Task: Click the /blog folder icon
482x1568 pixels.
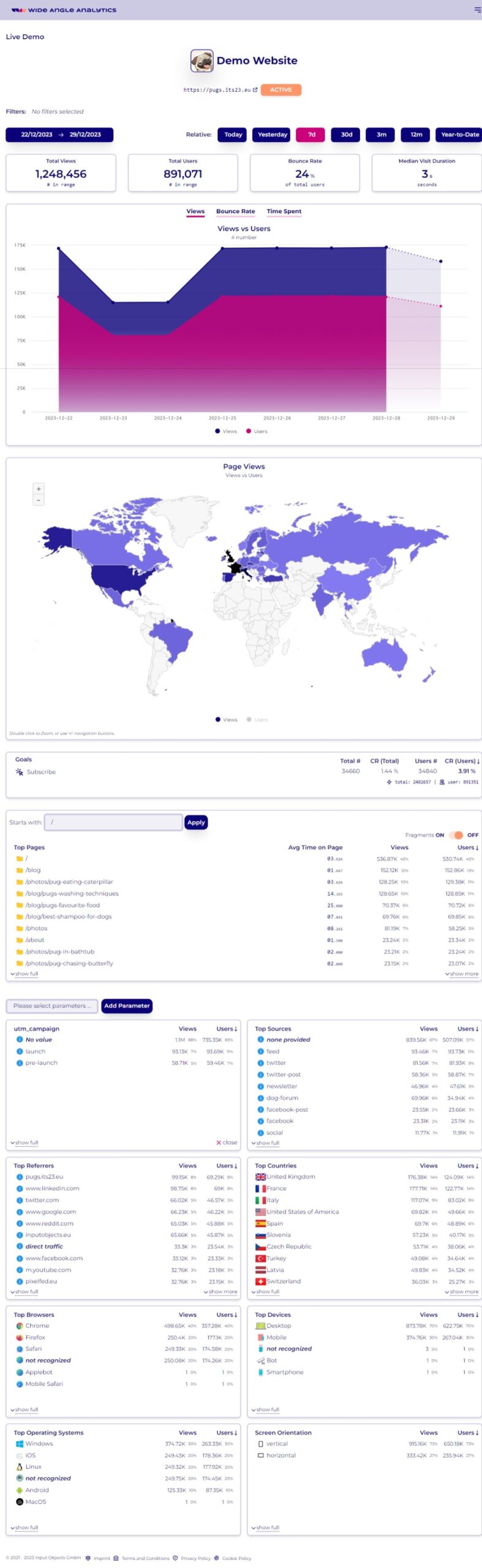Action: click(x=20, y=870)
